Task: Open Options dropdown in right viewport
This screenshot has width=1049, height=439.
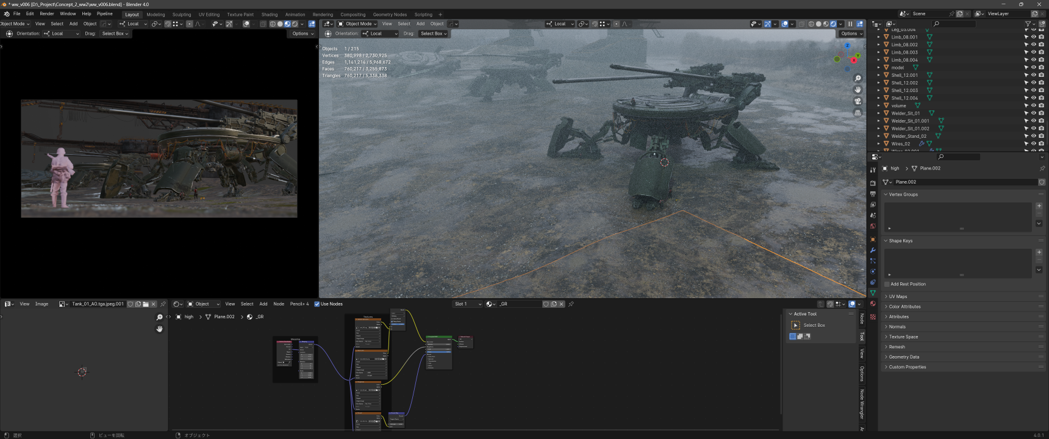Action: (851, 33)
